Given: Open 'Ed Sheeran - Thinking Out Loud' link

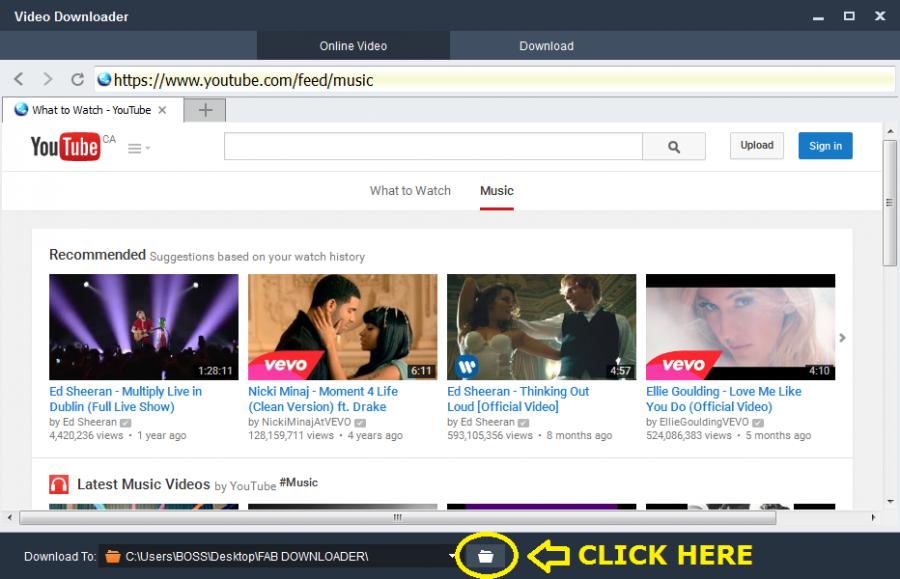Looking at the screenshot, I should 518,399.
